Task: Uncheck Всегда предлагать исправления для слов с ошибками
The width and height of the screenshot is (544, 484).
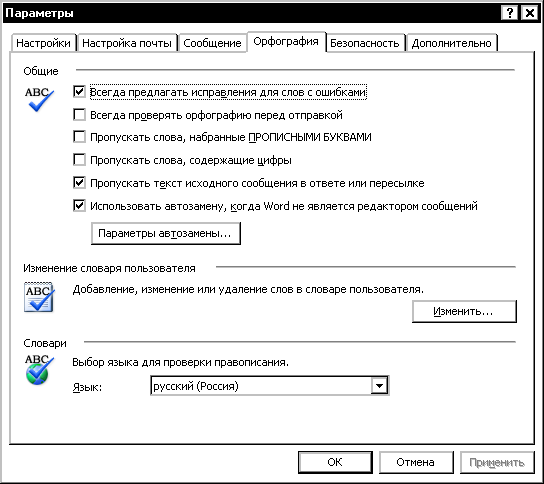Action: 79,92
